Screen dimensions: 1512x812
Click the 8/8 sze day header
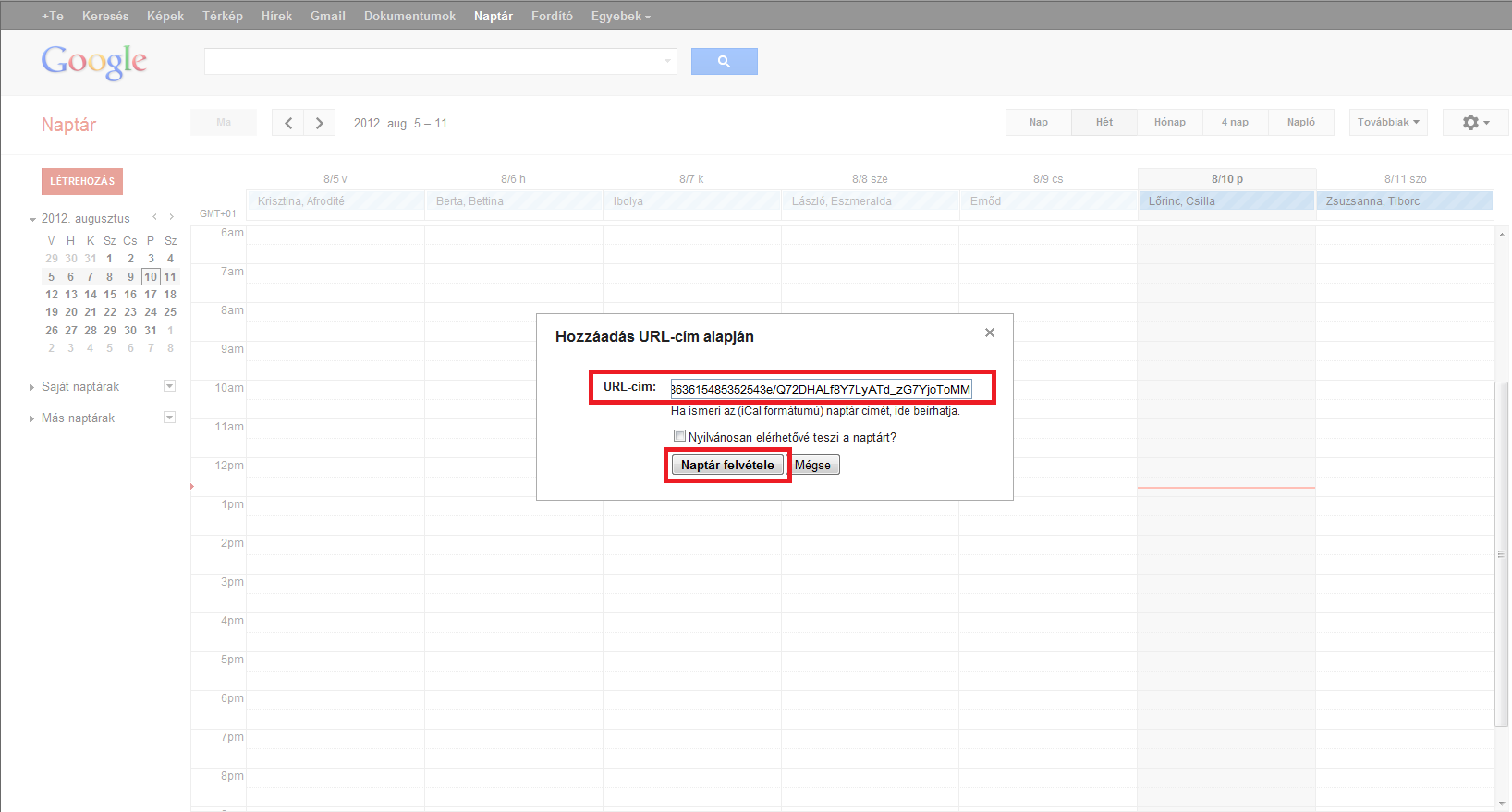[x=870, y=179]
